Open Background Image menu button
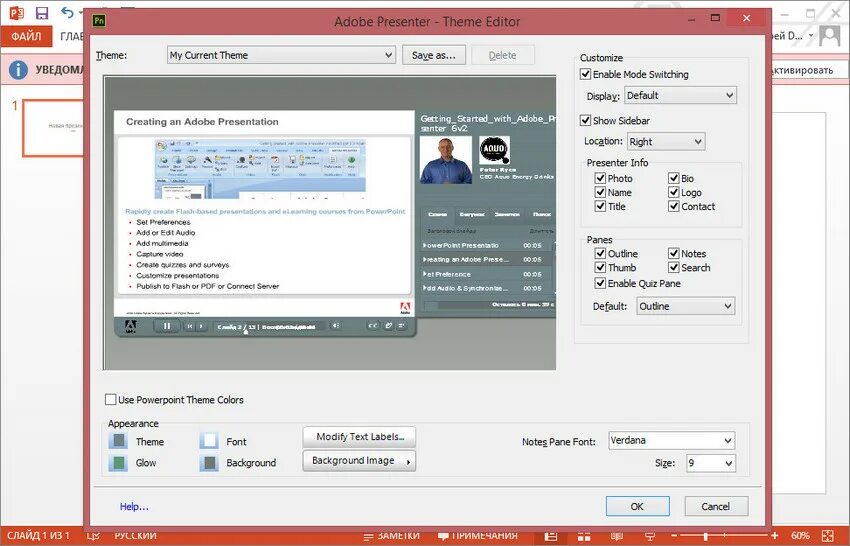850x546 pixels. pos(359,461)
